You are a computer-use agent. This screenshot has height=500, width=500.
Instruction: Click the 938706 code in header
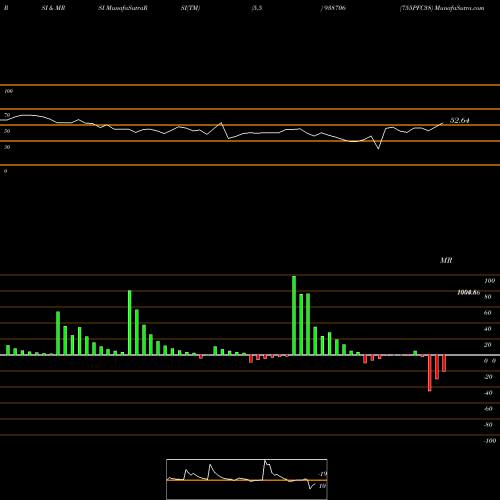(x=334, y=8)
